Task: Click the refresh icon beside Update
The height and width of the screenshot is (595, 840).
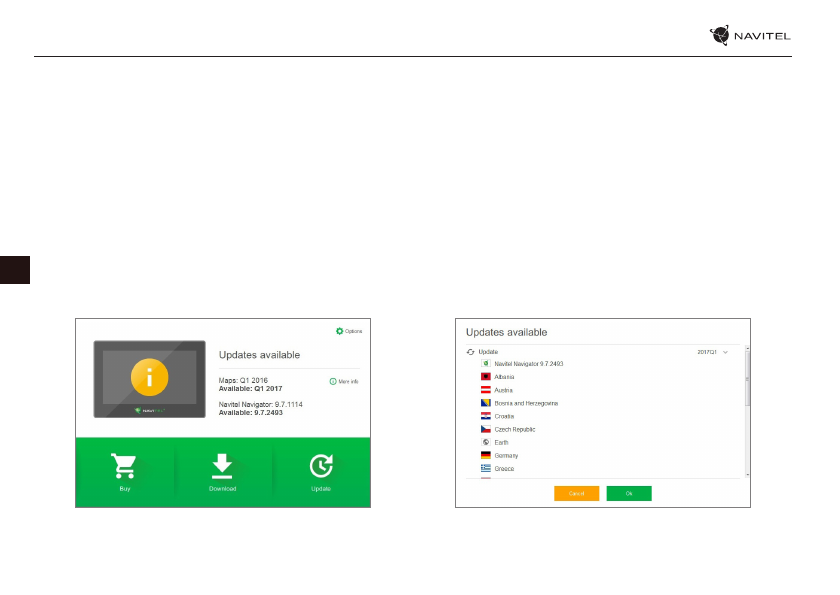Action: pyautogui.click(x=471, y=352)
